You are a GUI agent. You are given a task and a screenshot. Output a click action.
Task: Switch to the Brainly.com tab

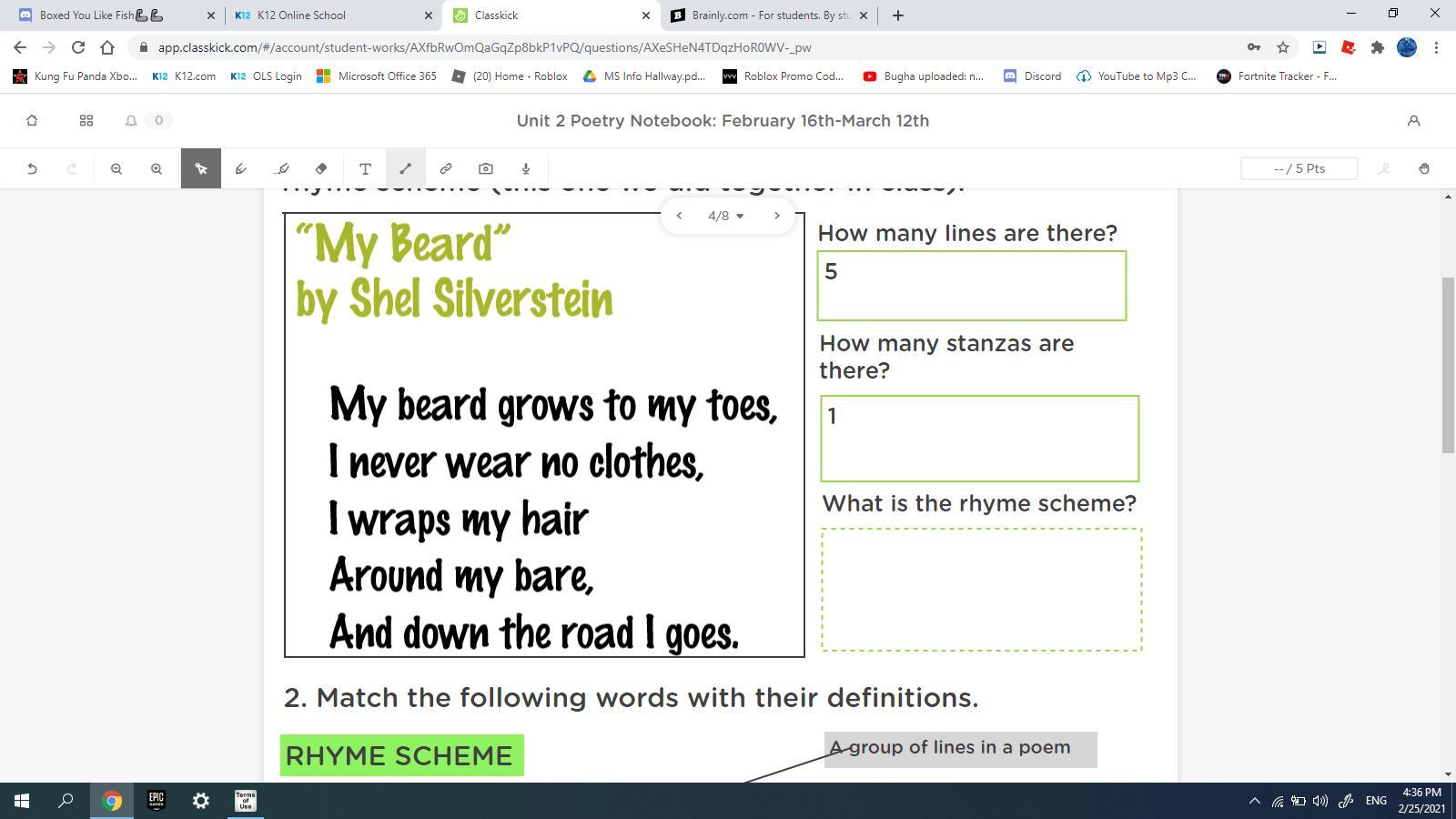[770, 15]
